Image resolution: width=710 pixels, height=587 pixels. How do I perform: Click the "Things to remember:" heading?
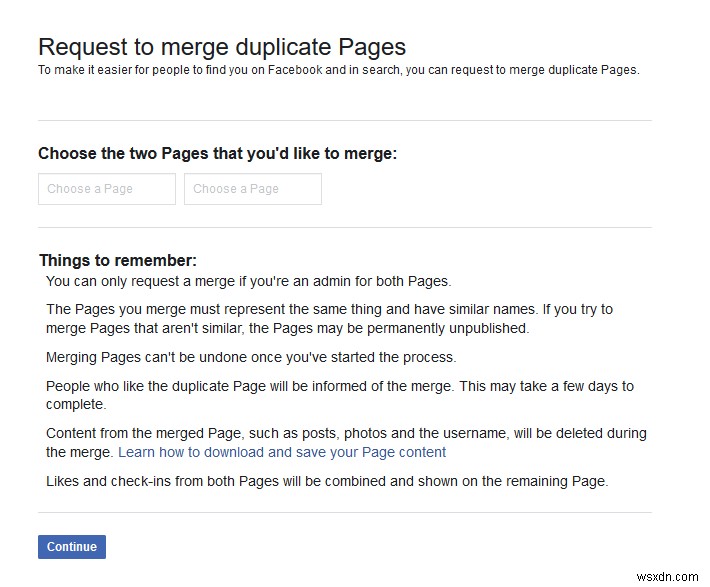click(x=118, y=261)
